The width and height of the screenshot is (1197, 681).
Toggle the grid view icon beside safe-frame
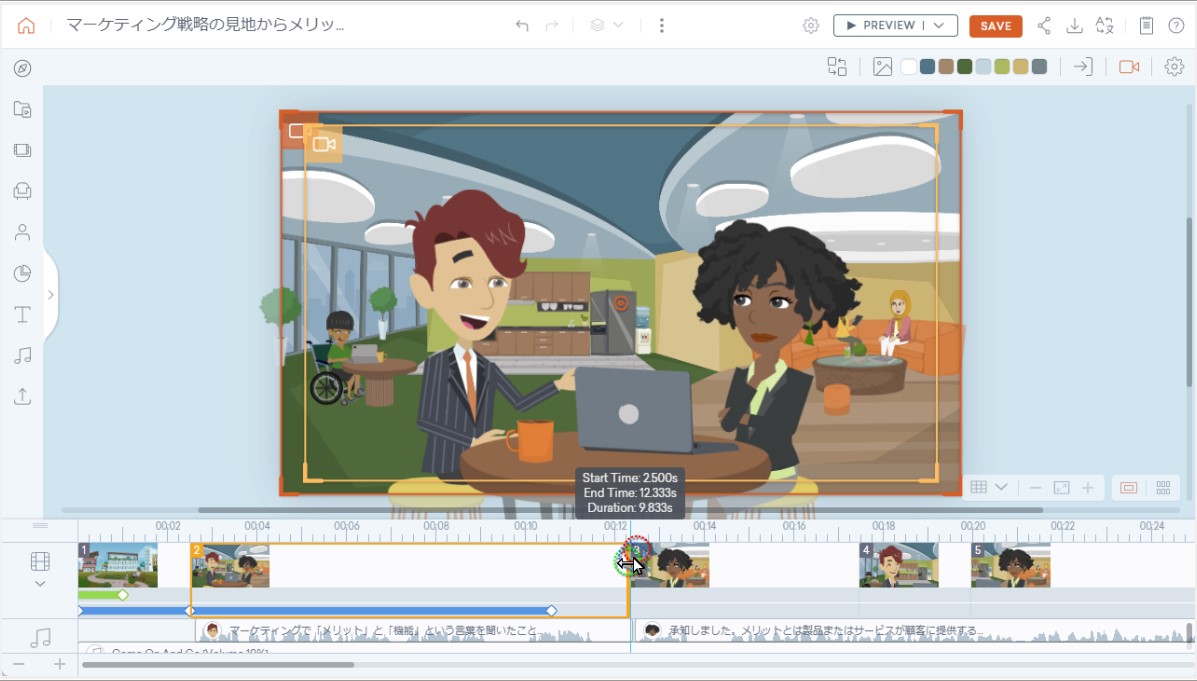(x=1163, y=488)
